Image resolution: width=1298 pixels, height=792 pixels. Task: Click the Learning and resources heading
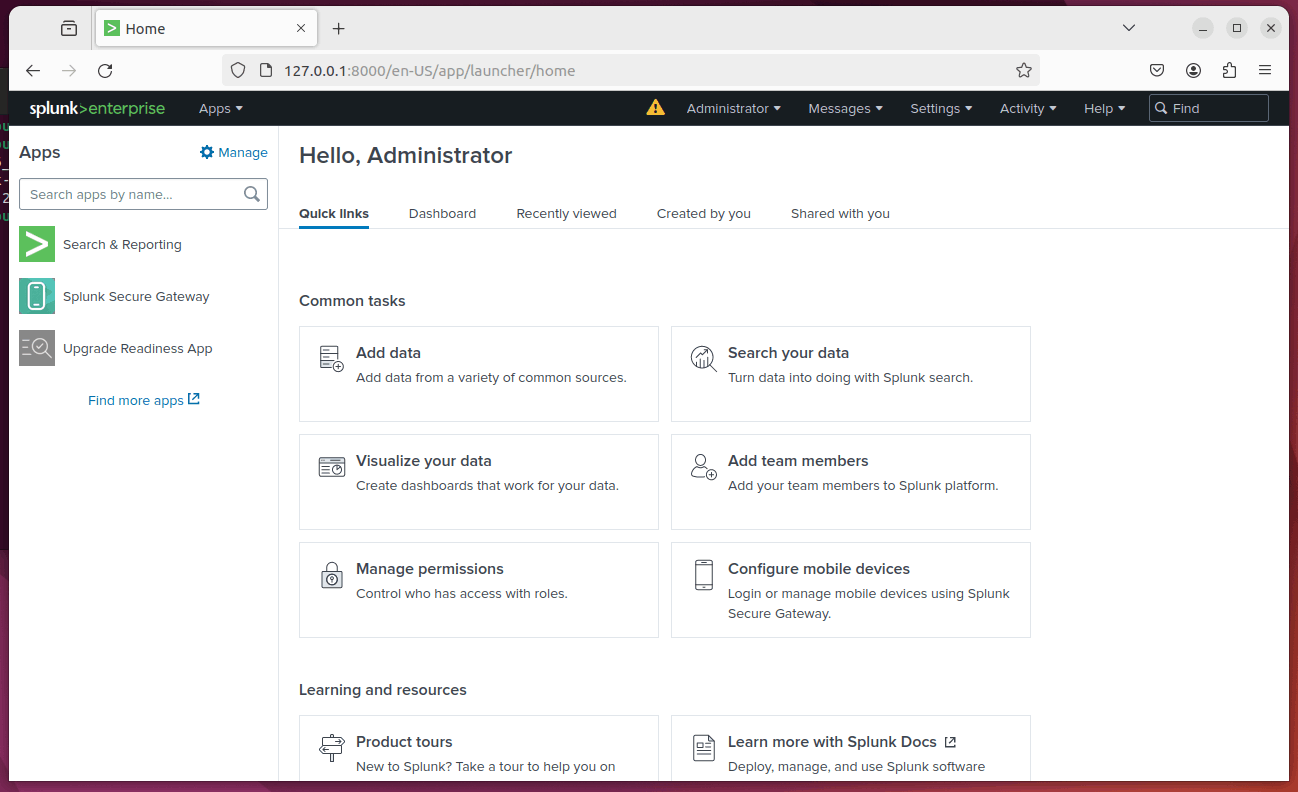pos(383,690)
